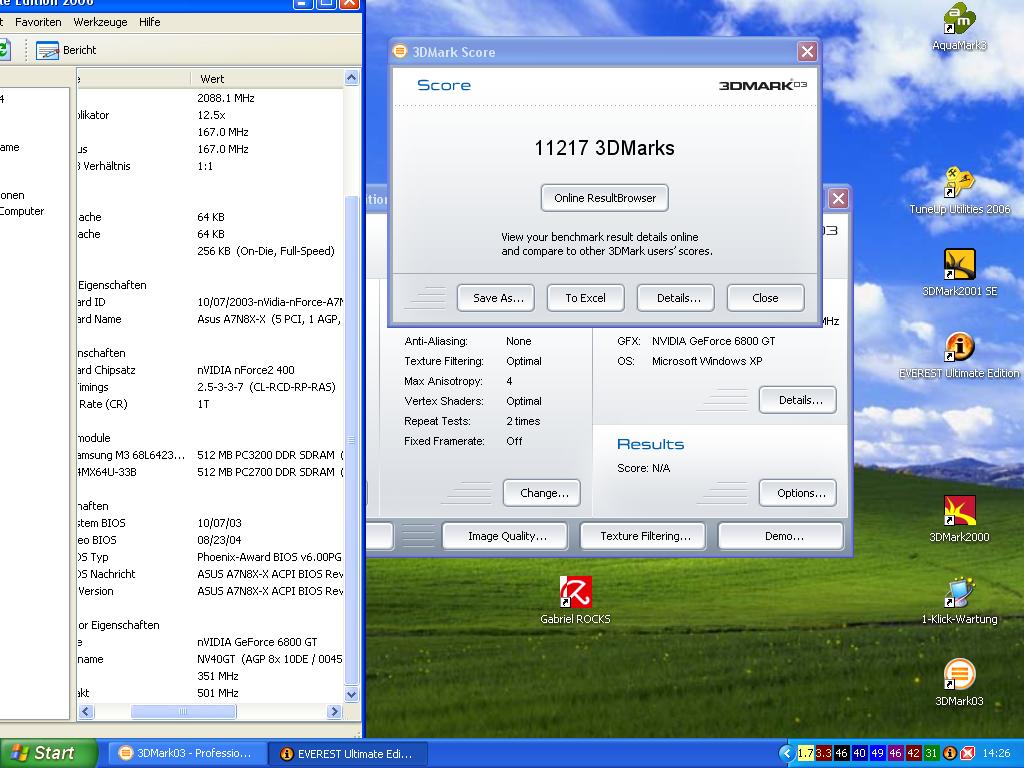Open the 3DMark2001 SE desktop icon
Image resolution: width=1024 pixels, height=768 pixels.
pos(959,272)
